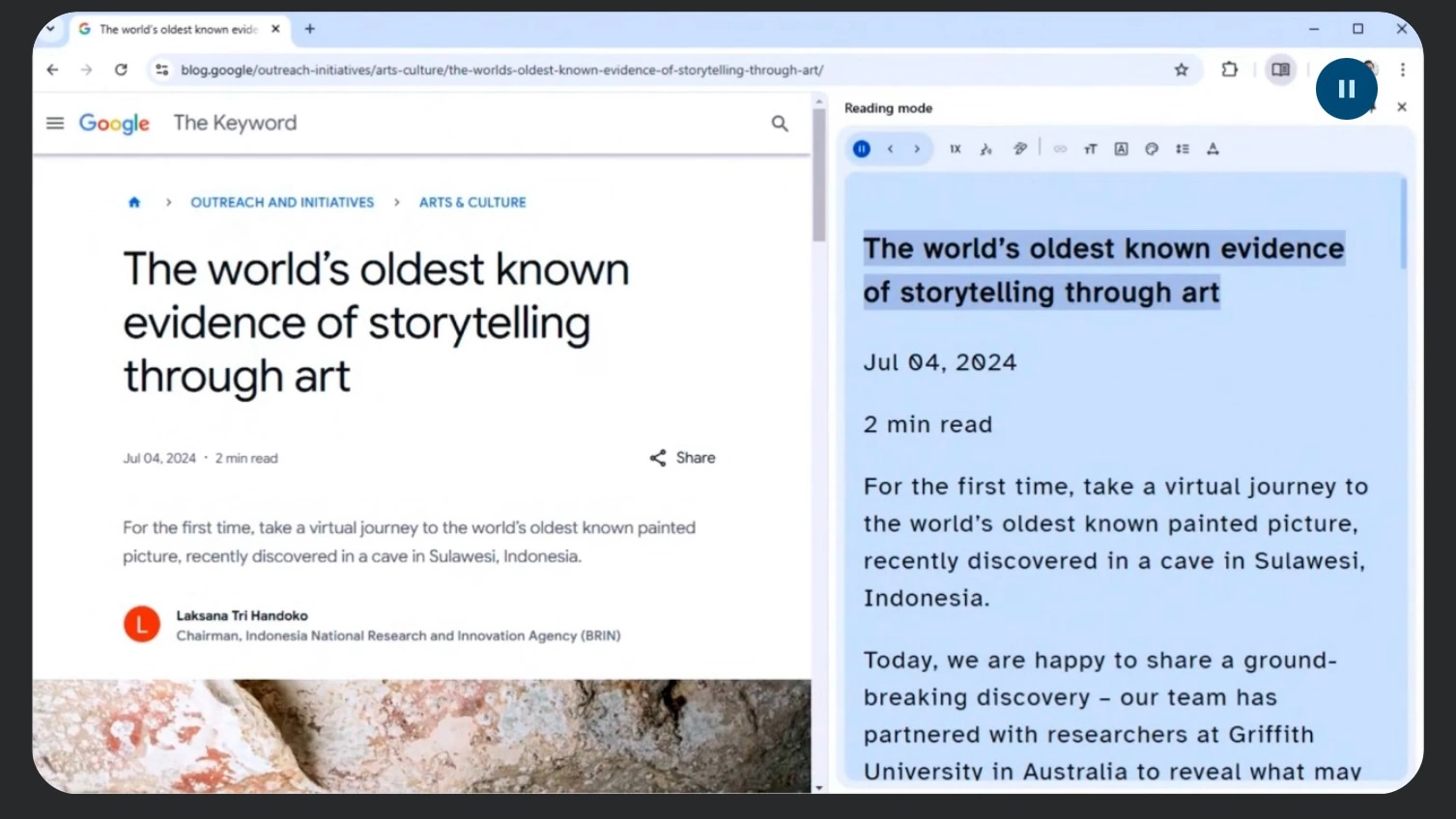Open line spacing options
This screenshot has width=1456, height=819.
pyautogui.click(x=1182, y=149)
